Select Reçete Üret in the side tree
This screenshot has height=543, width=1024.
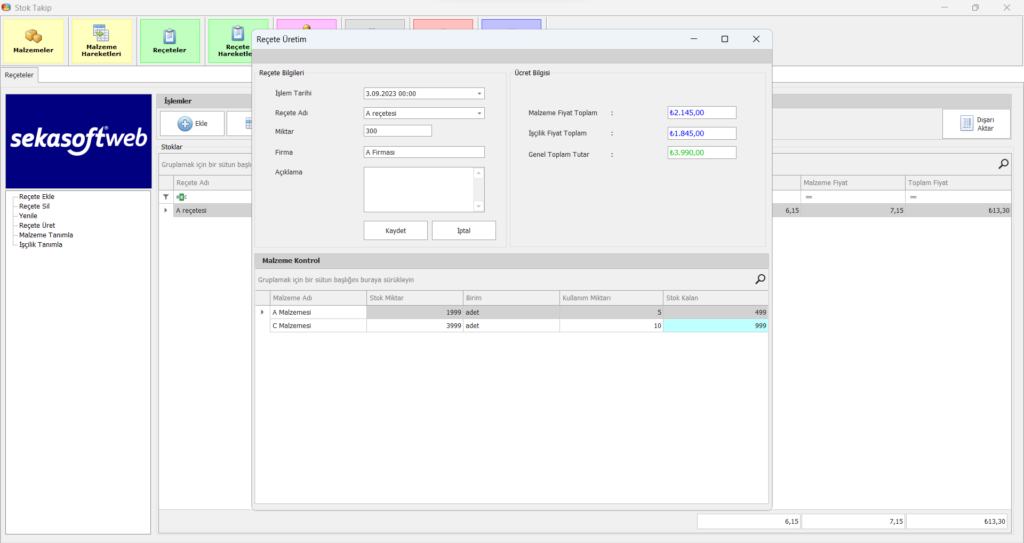(x=37, y=226)
